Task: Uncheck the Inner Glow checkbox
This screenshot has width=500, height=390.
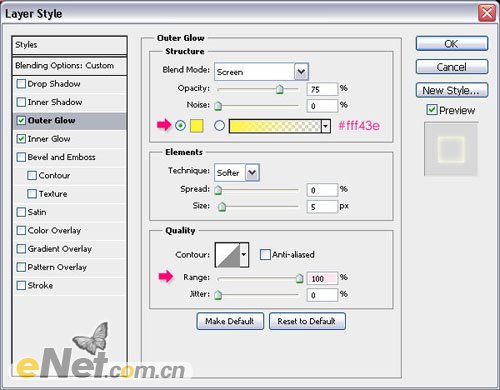Action: (21, 139)
